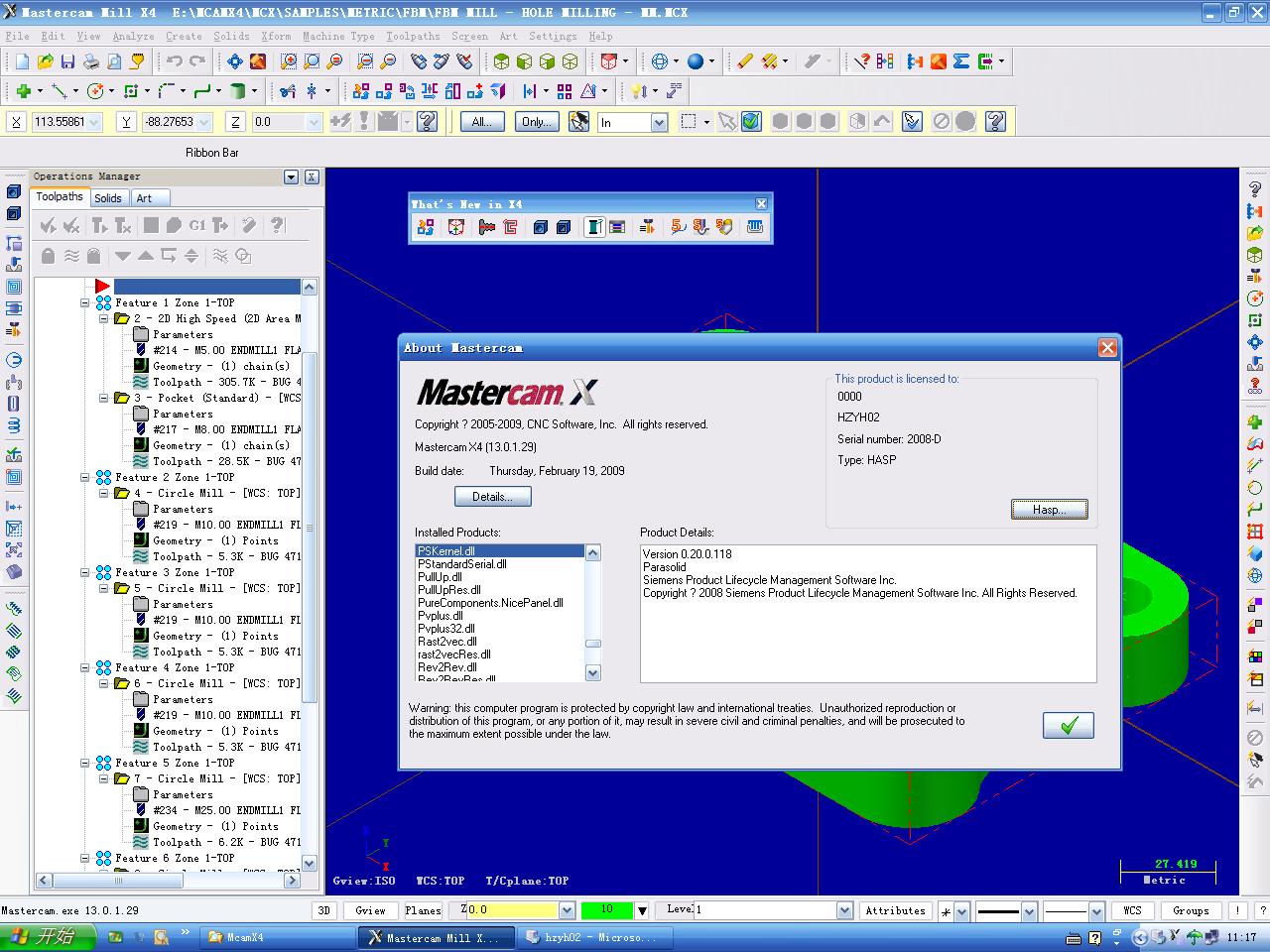Image resolution: width=1270 pixels, height=952 pixels.
Task: Click the Fillet entities icon
Action: point(166,91)
